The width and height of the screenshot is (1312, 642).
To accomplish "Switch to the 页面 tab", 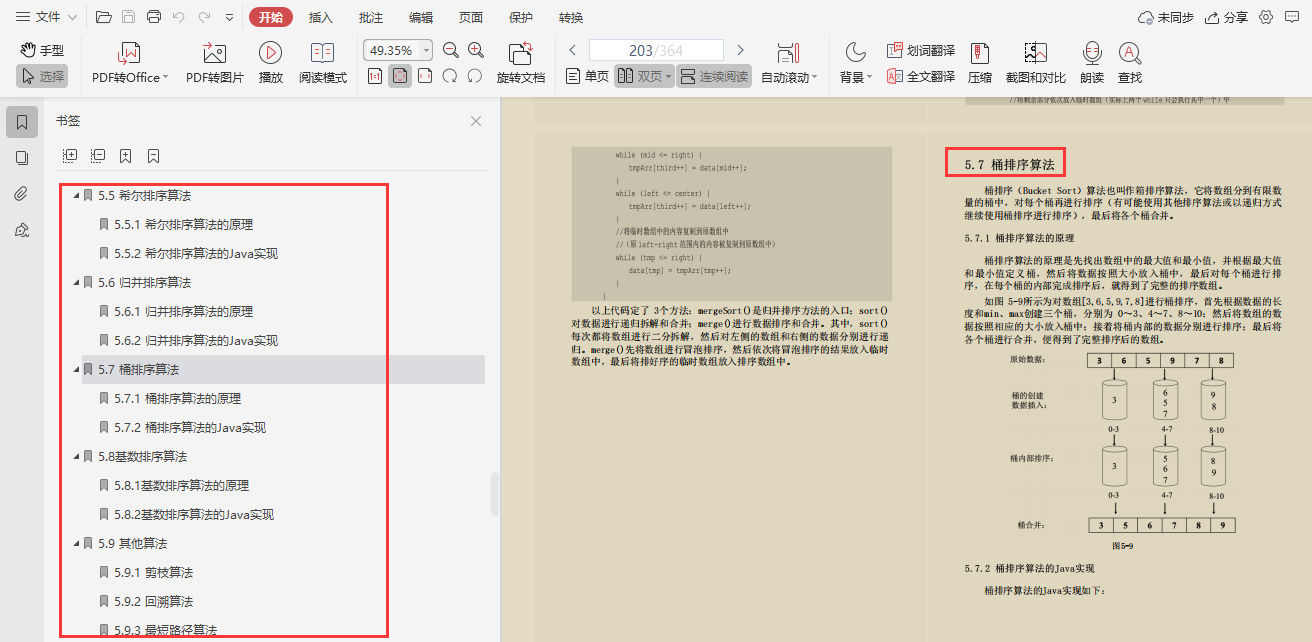I will (x=471, y=17).
